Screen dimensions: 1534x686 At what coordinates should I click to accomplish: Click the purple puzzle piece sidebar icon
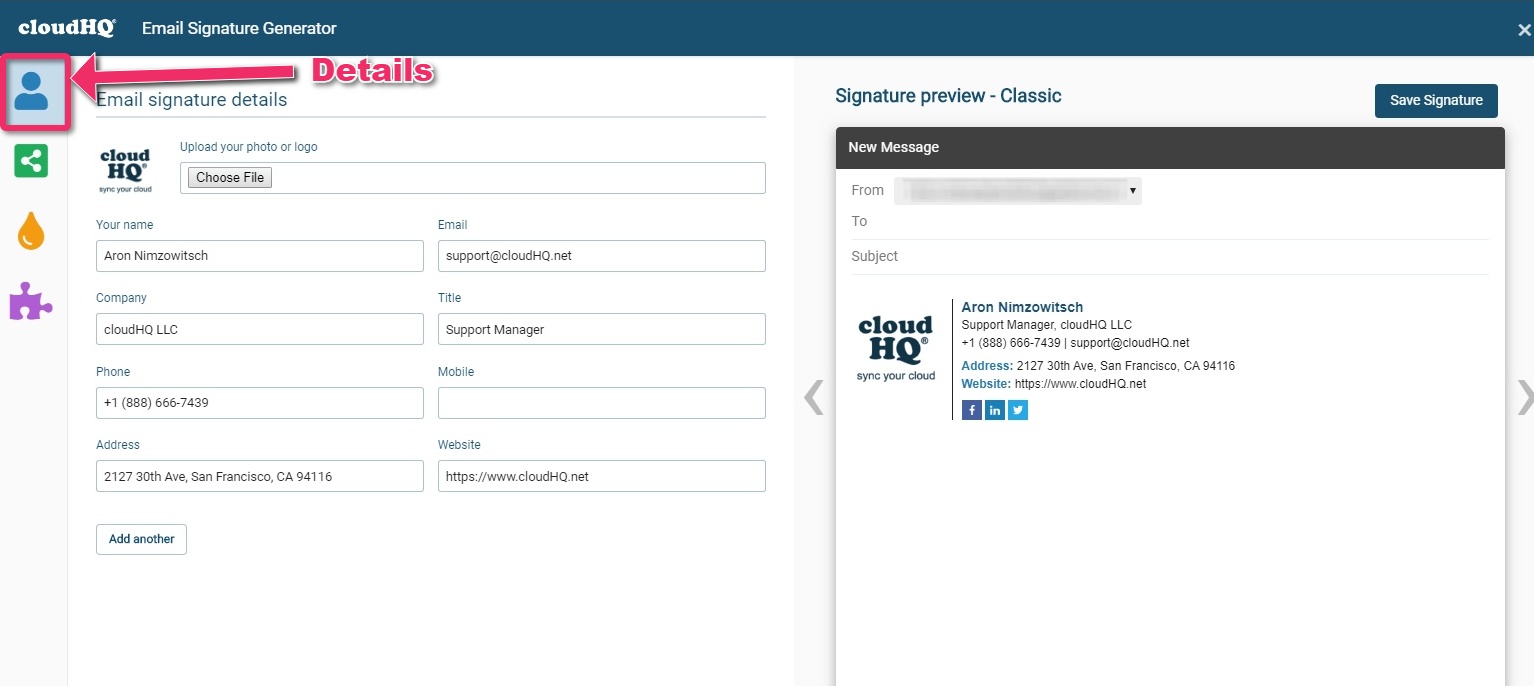[30, 301]
